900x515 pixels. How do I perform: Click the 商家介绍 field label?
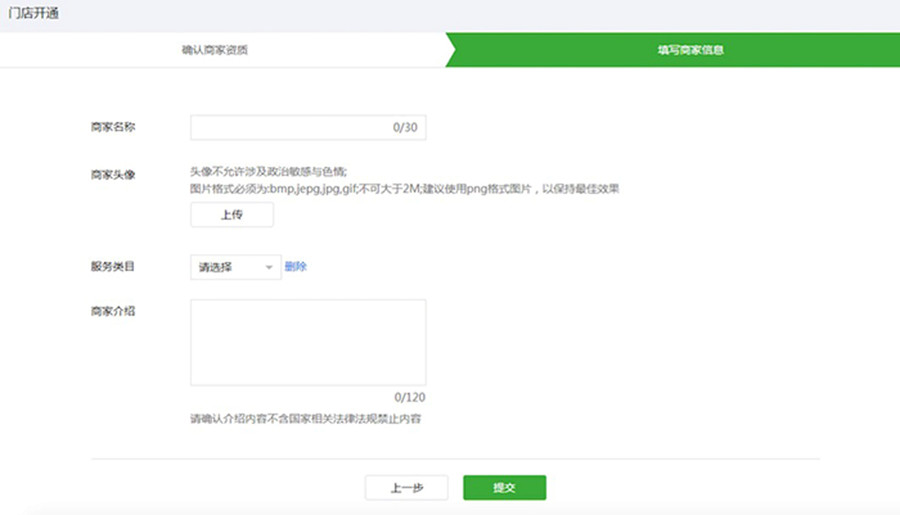pos(112,311)
